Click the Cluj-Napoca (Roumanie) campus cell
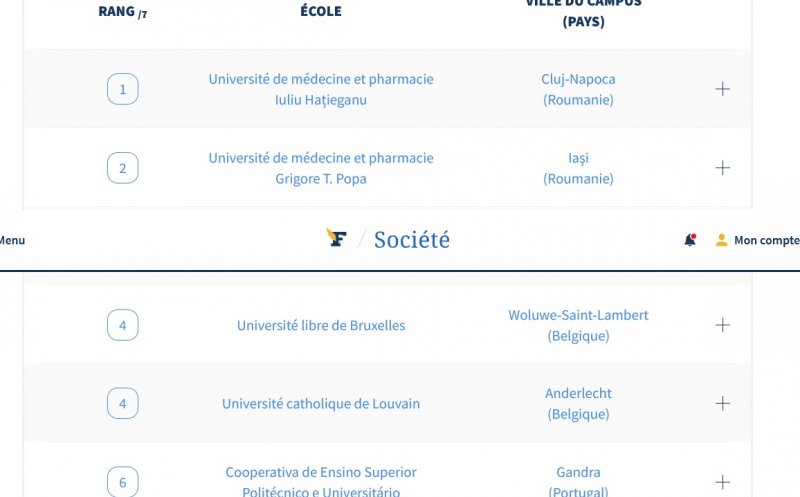 tap(578, 89)
